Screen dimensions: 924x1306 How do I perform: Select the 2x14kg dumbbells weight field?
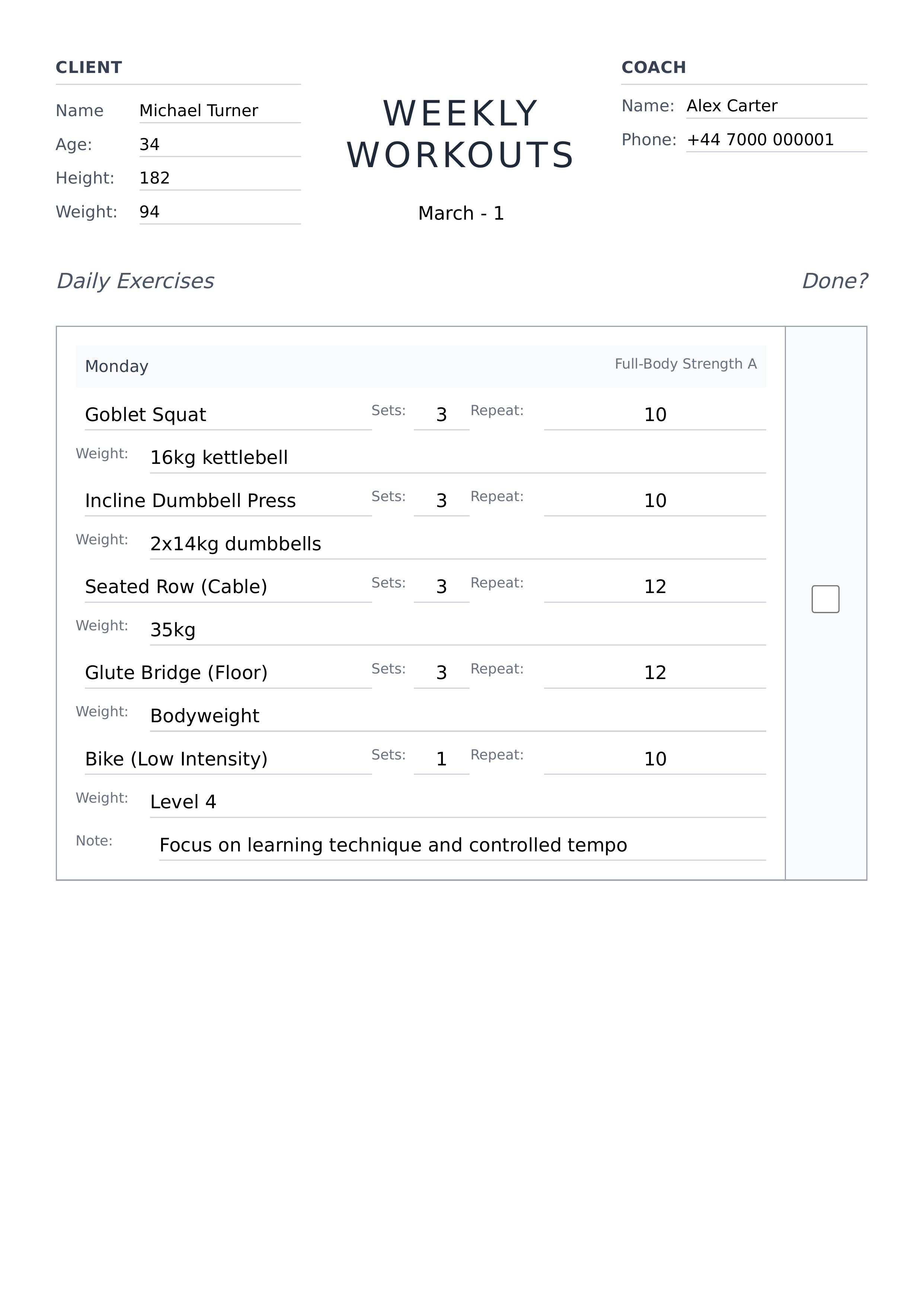pos(457,544)
